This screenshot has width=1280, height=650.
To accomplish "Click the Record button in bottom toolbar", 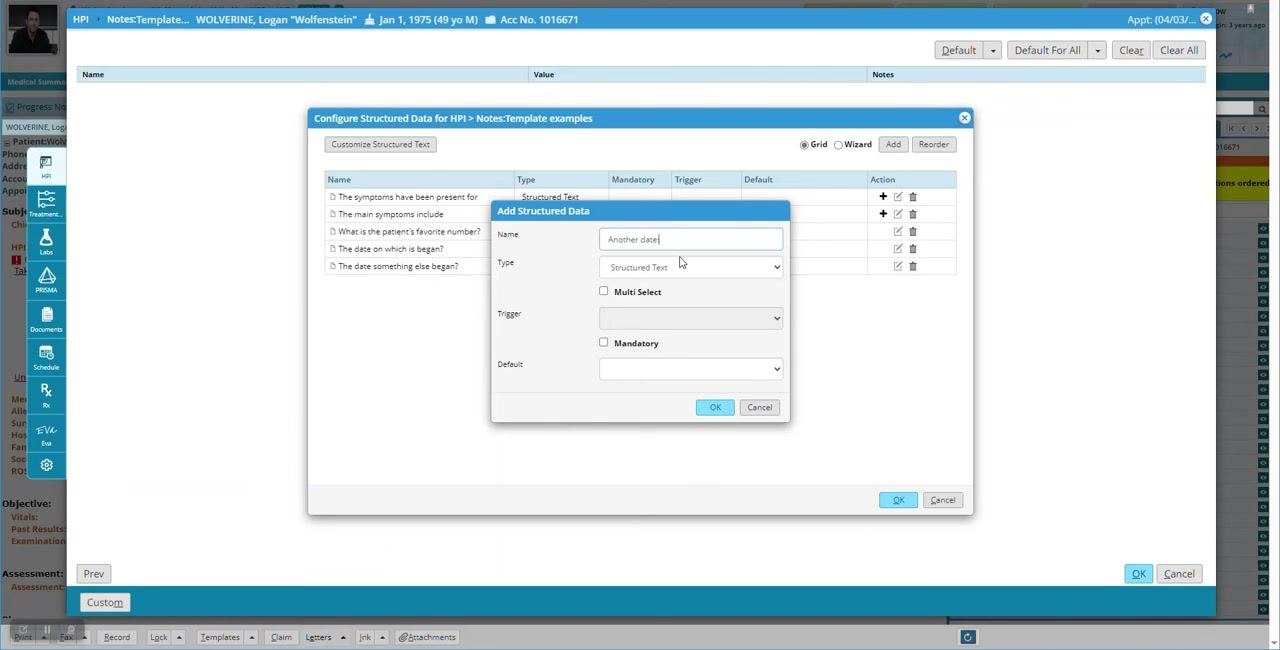I will pos(117,637).
